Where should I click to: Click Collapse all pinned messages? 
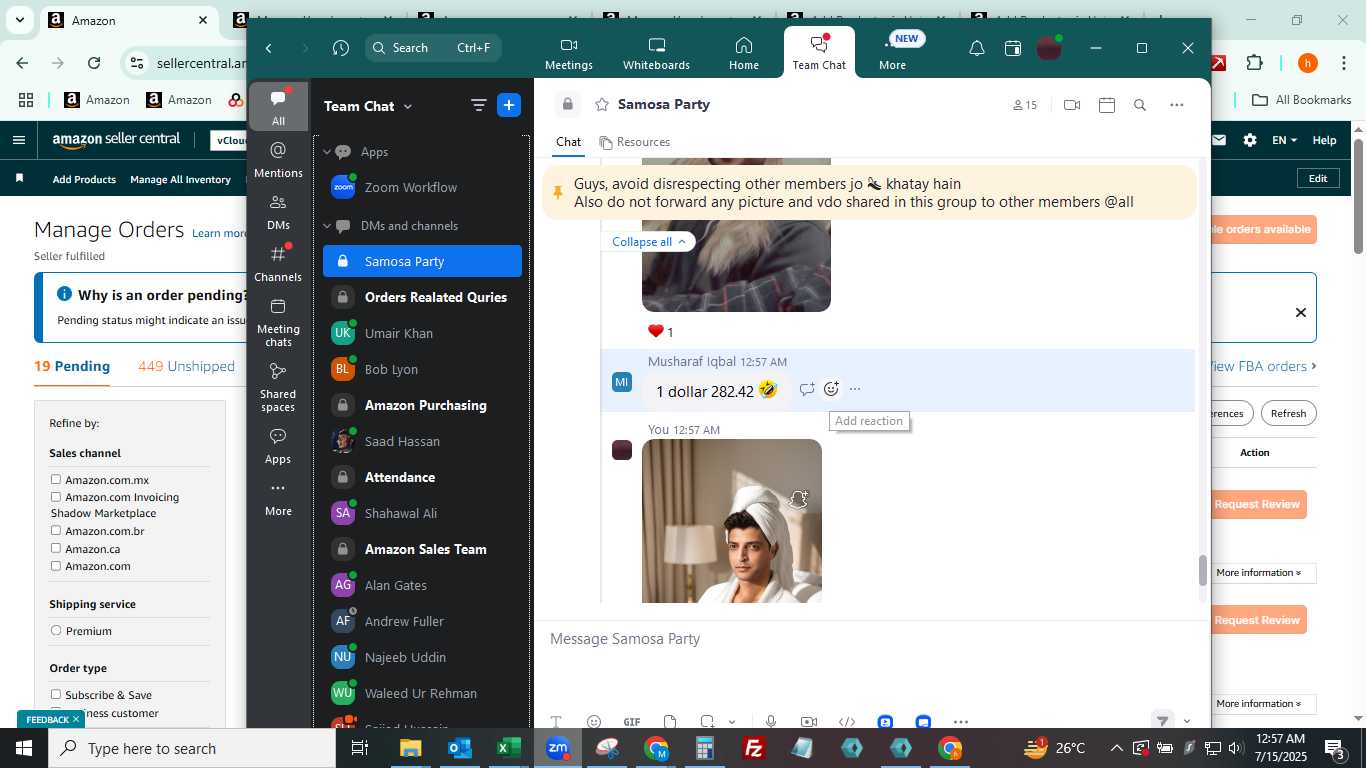[x=649, y=242]
